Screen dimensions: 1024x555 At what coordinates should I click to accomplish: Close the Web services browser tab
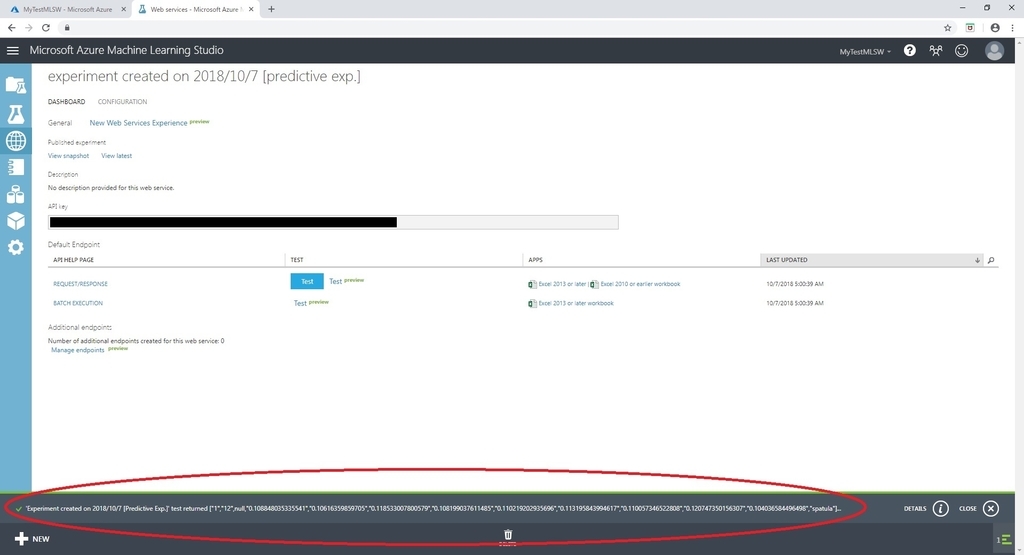pos(251,9)
